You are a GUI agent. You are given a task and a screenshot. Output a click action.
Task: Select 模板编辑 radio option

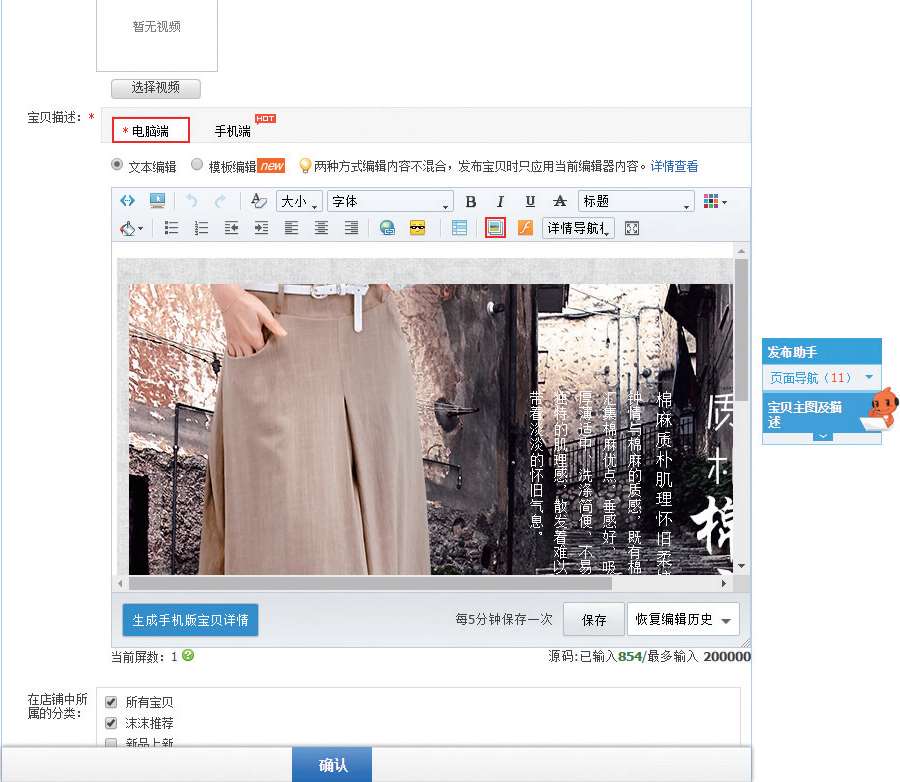[x=197, y=165]
